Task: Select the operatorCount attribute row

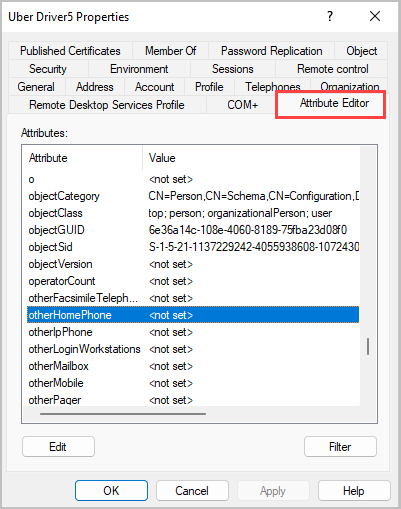Action: coord(193,281)
